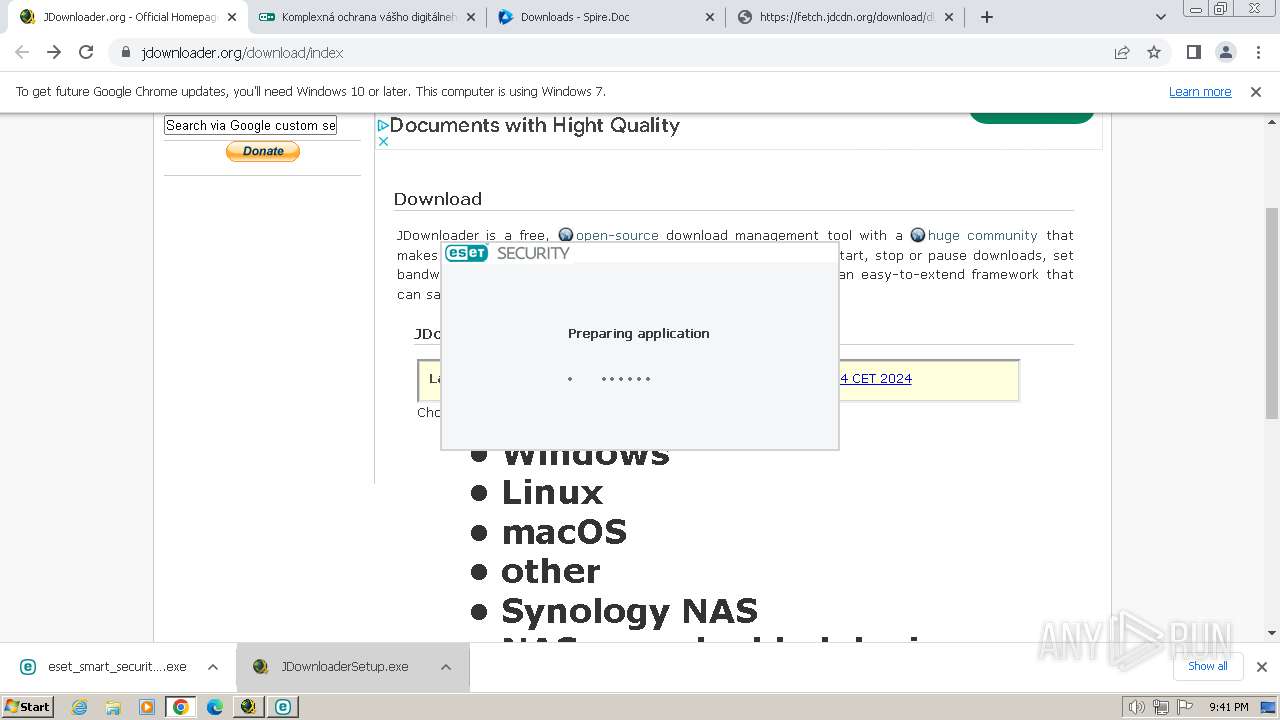Open the Downloads - Spire.Doc tab
The width and height of the screenshot is (1280, 720).
point(605,17)
